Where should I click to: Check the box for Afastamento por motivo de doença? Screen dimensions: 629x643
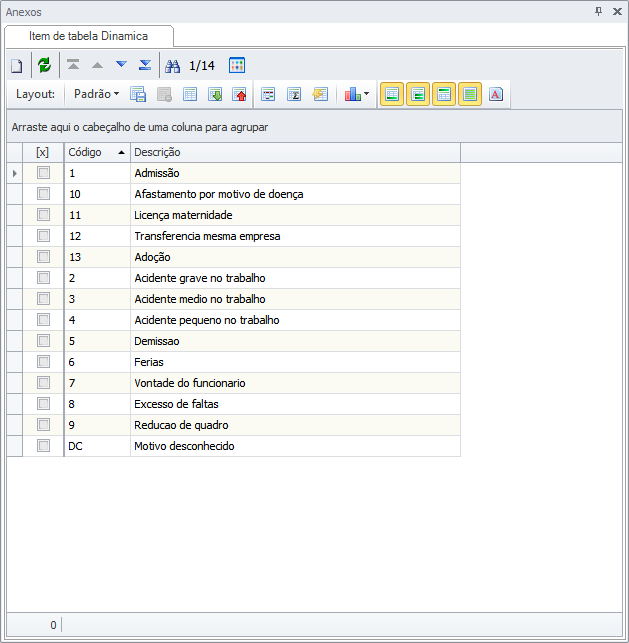(43, 194)
